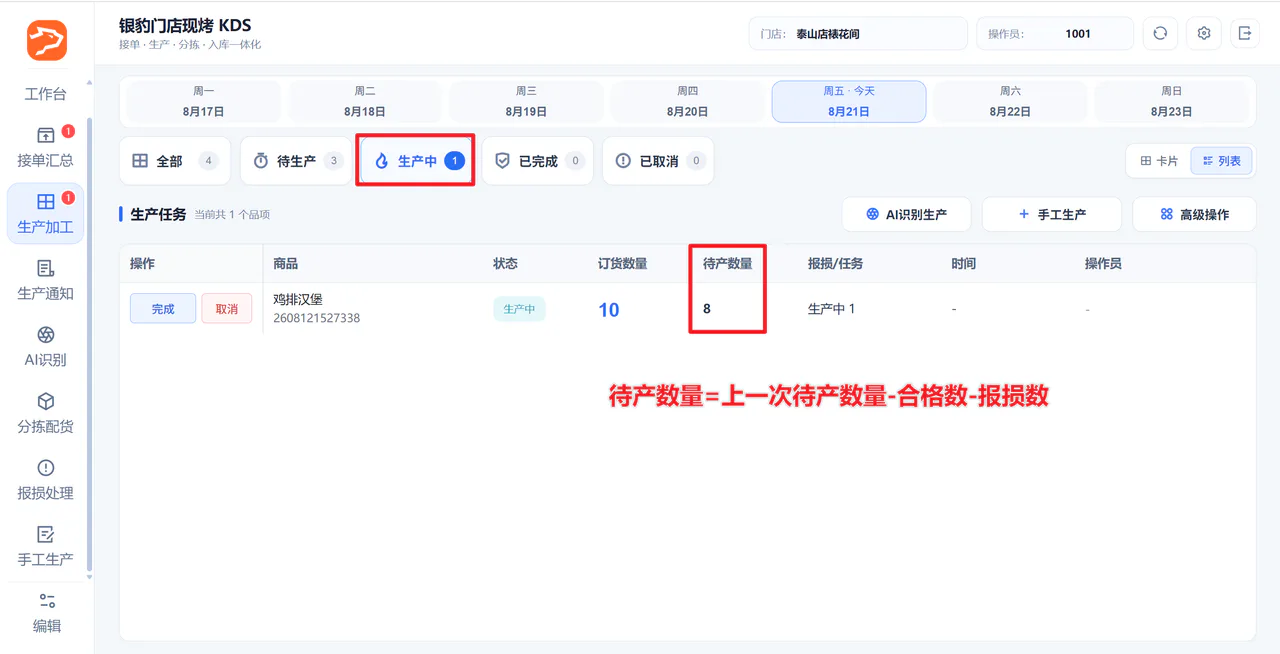Open settings gear in header
This screenshot has width=1280, height=654.
pos(1204,33)
